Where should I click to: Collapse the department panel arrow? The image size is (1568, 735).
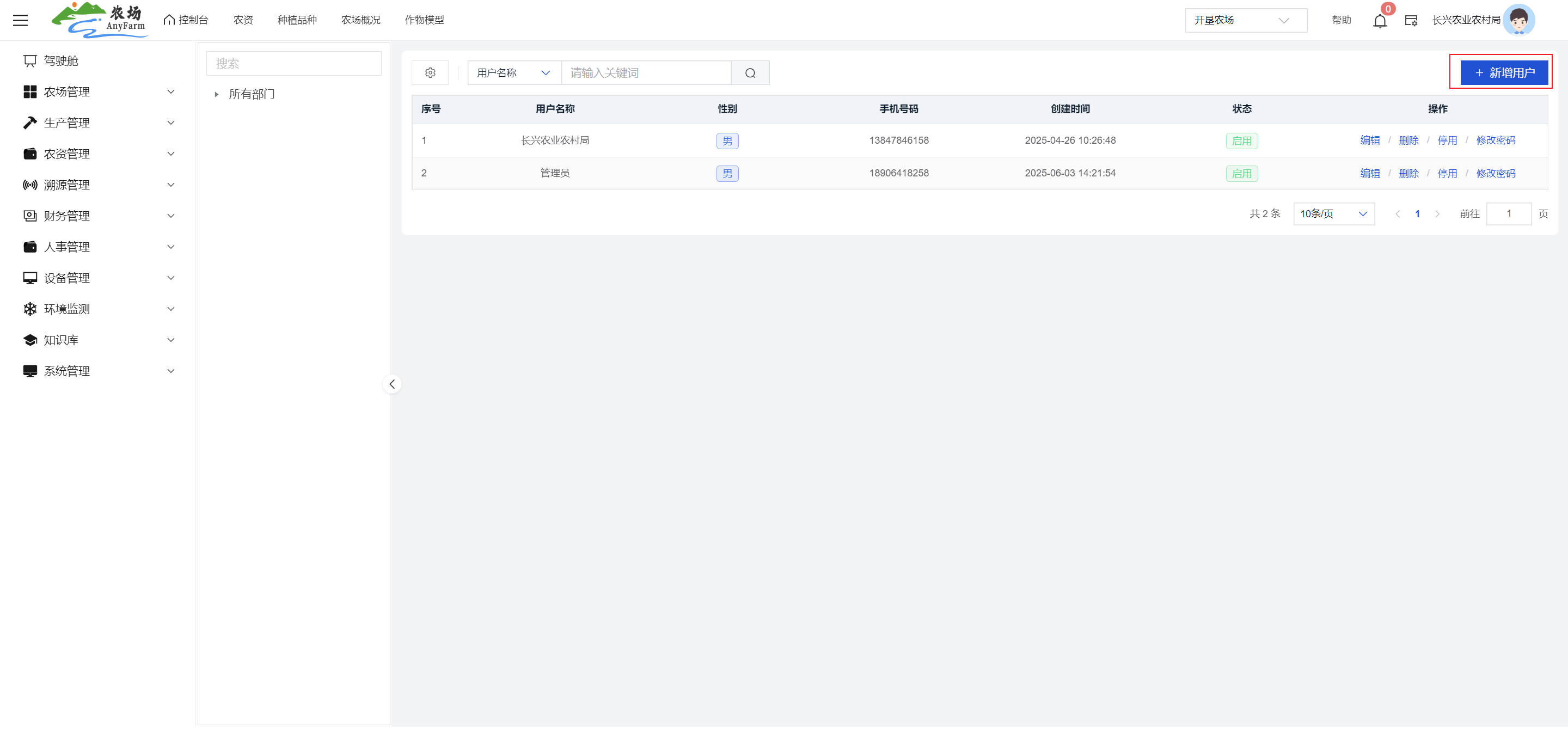(x=392, y=384)
